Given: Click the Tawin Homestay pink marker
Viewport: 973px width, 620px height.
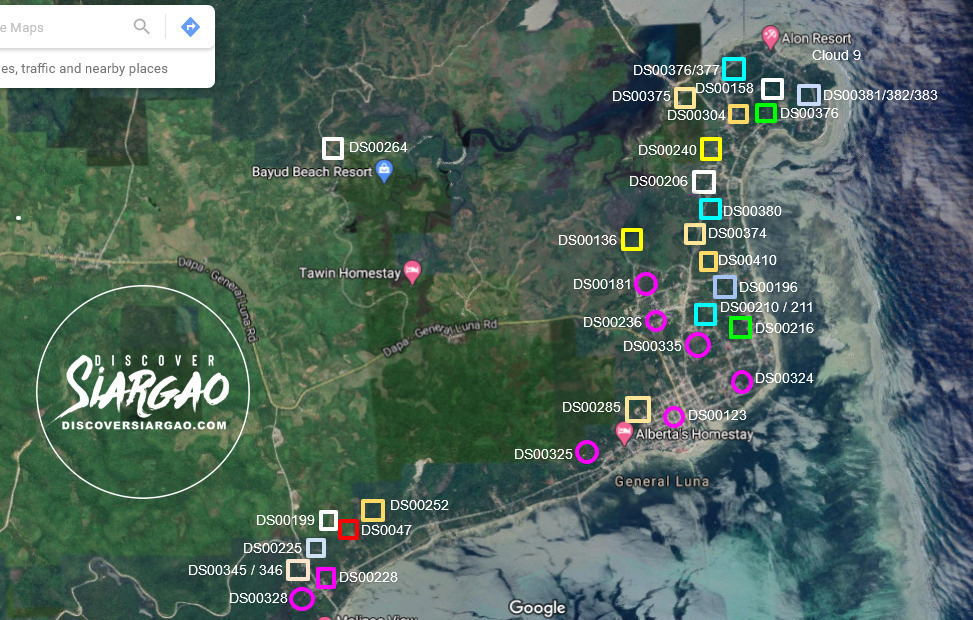Looking at the screenshot, I should pyautogui.click(x=411, y=270).
